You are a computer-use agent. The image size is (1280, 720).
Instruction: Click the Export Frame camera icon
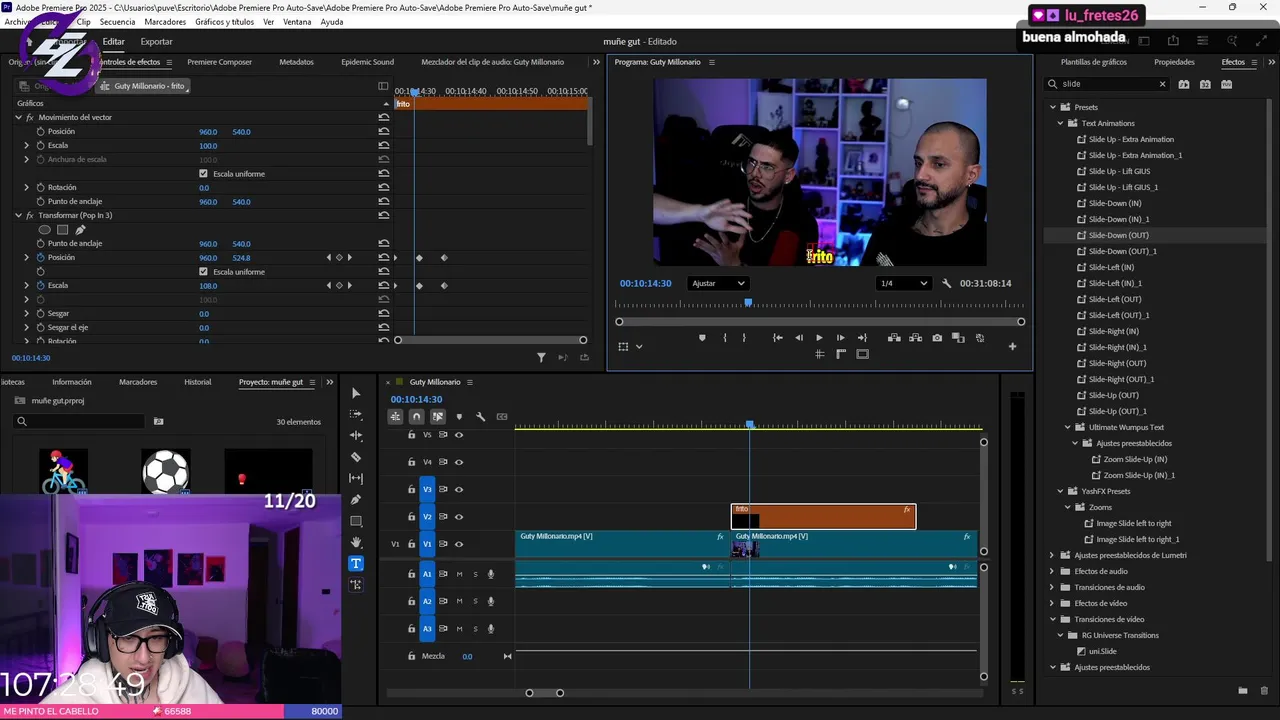[937, 338]
